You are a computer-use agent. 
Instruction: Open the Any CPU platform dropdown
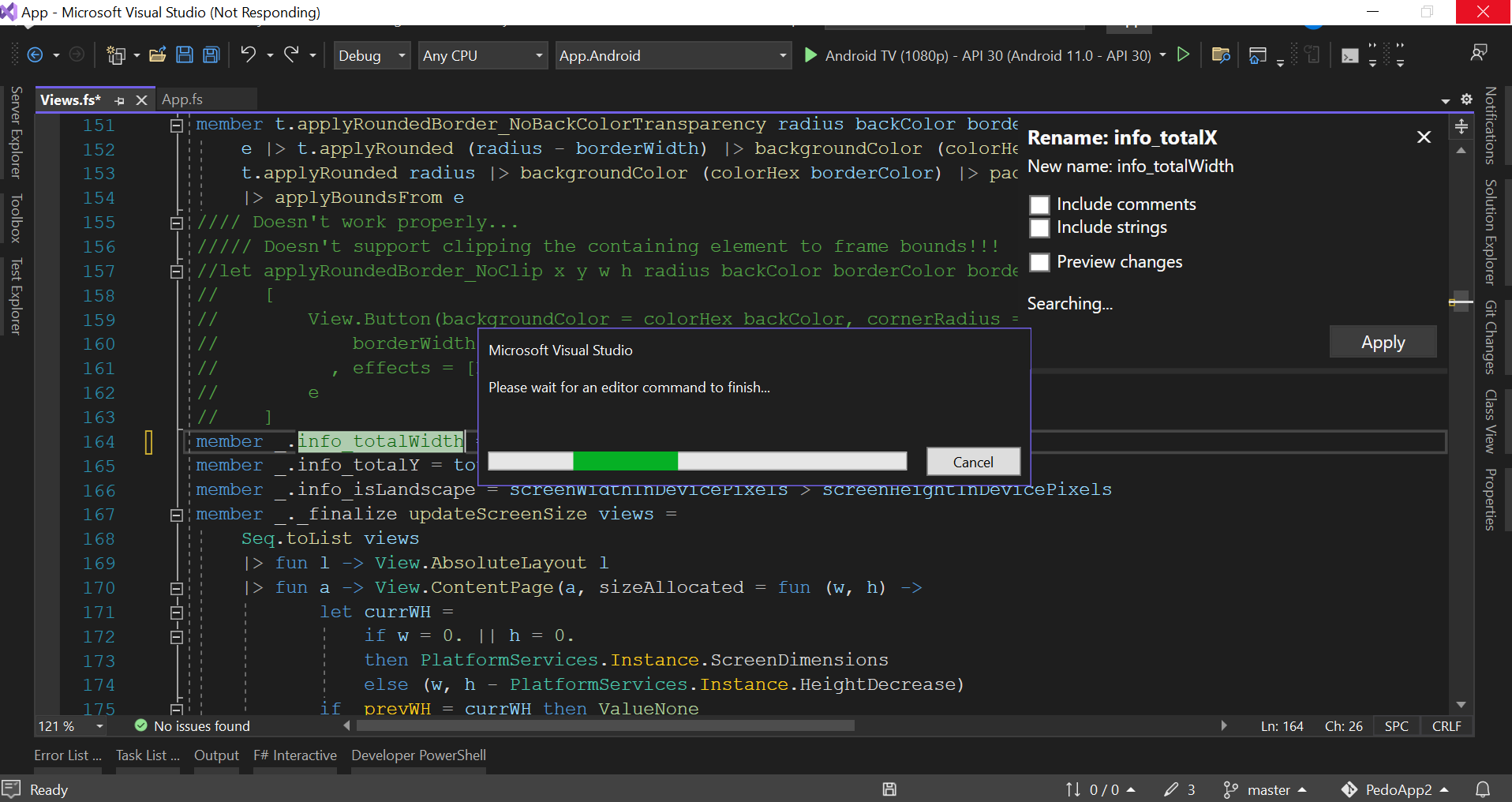click(482, 55)
